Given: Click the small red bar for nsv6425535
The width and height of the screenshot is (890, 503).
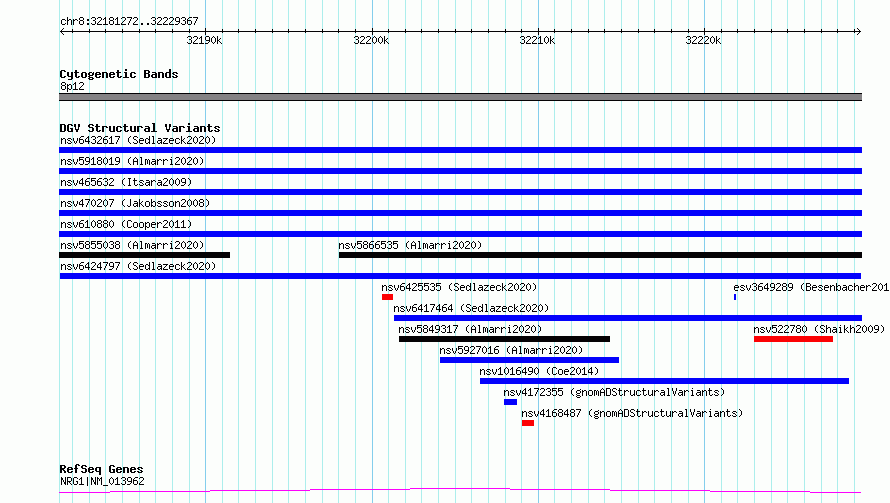Looking at the screenshot, I should (x=387, y=297).
